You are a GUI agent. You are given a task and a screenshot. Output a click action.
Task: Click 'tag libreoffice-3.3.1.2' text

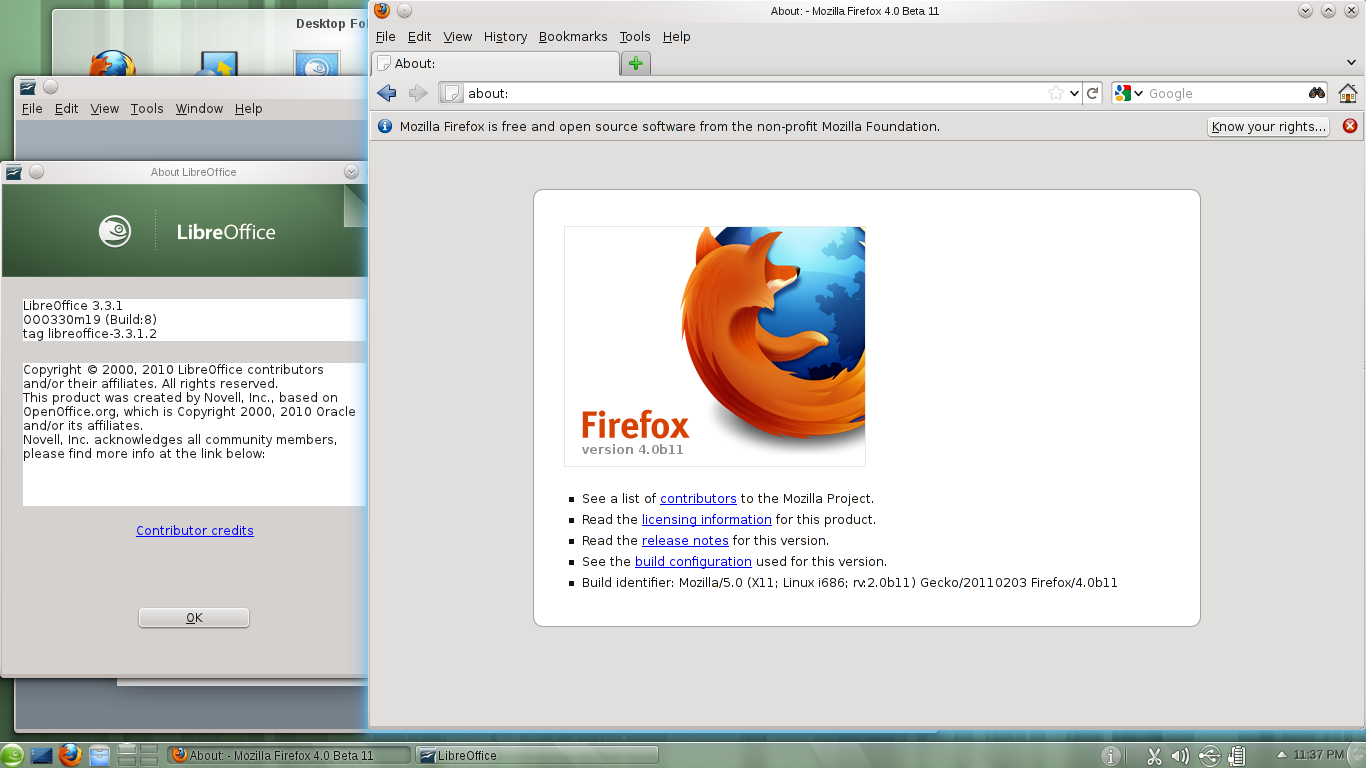[x=90, y=333]
